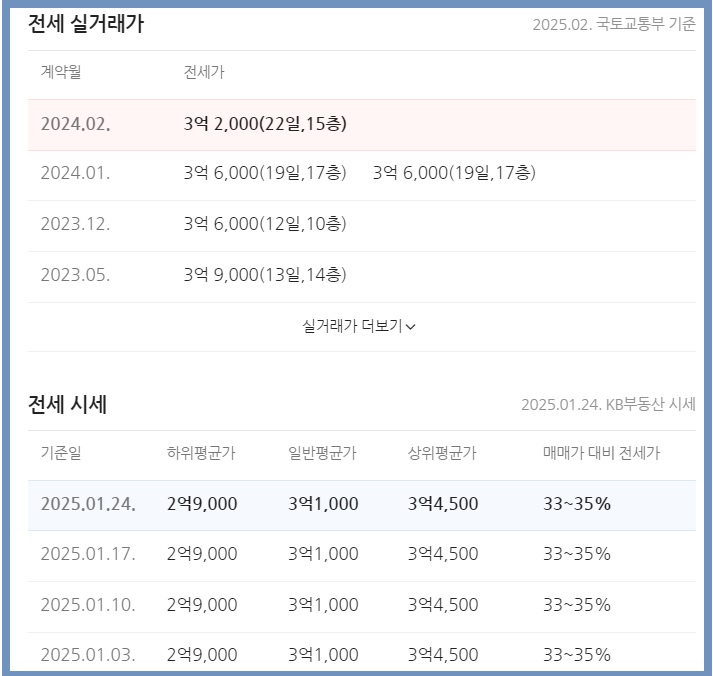Click the 전세 시세 section heading

tap(67, 404)
